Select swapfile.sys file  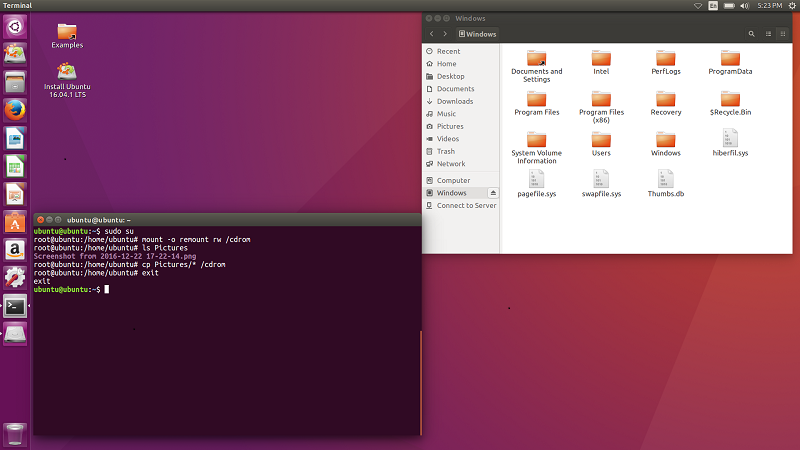pyautogui.click(x=601, y=184)
